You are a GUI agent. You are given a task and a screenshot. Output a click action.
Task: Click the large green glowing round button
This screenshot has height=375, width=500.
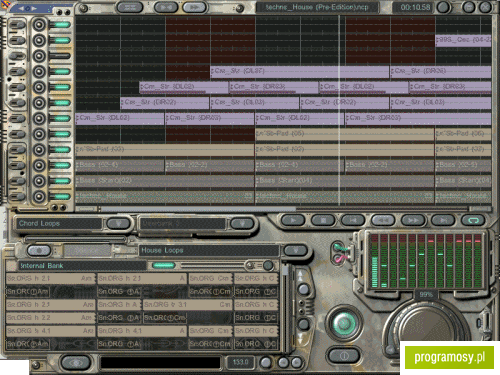[344, 323]
